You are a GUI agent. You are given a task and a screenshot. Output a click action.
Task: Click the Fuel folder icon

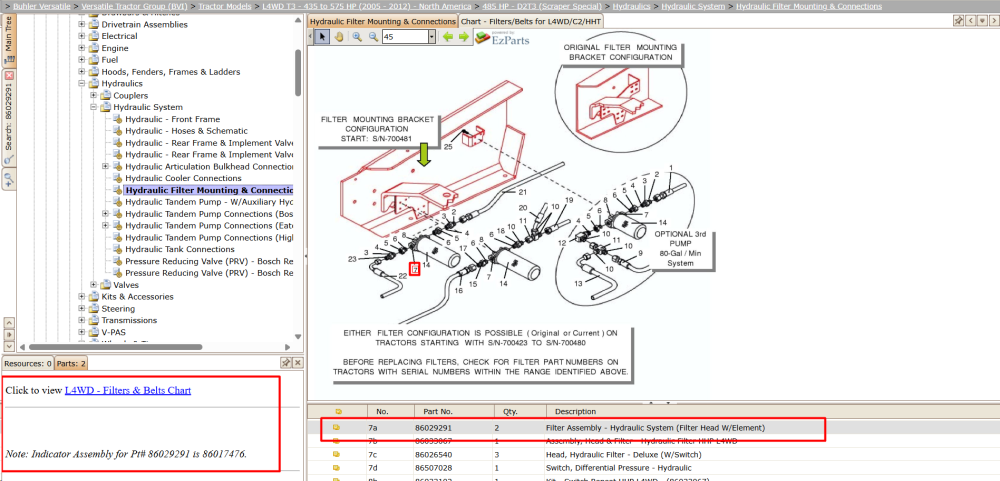click(x=94, y=60)
